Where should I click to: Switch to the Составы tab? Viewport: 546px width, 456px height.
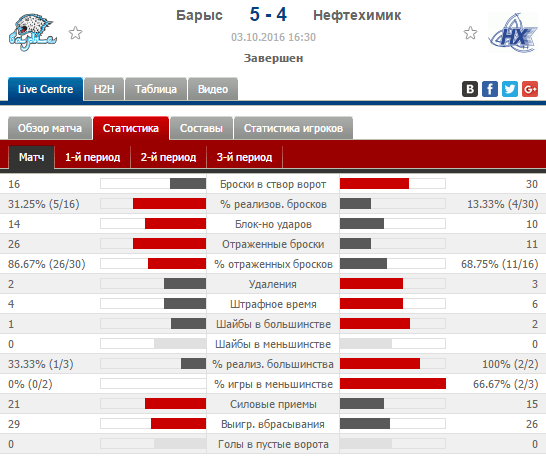[x=201, y=128]
